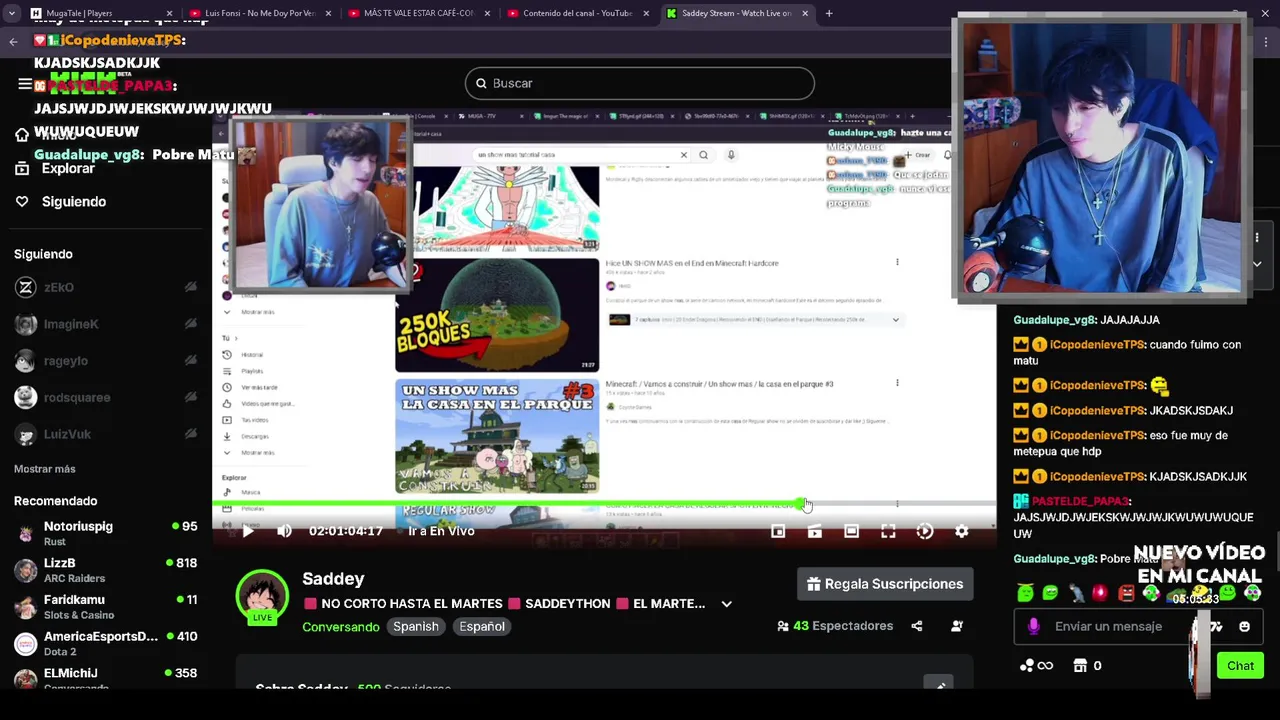This screenshot has height=720, width=1280.
Task: Open the hamburger menu beside the Kick logo
Action: [x=25, y=84]
